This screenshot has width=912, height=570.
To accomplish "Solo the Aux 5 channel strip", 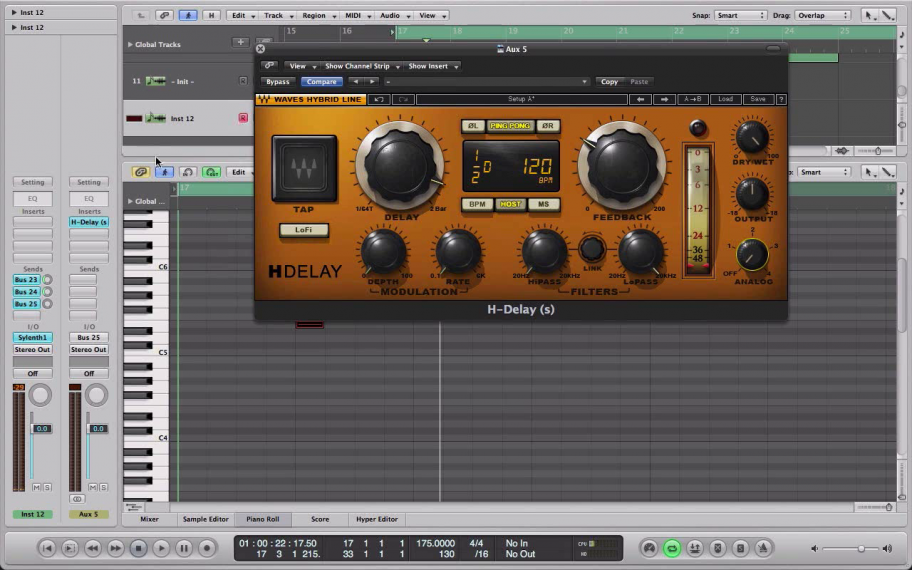I will pyautogui.click(x=103, y=487).
